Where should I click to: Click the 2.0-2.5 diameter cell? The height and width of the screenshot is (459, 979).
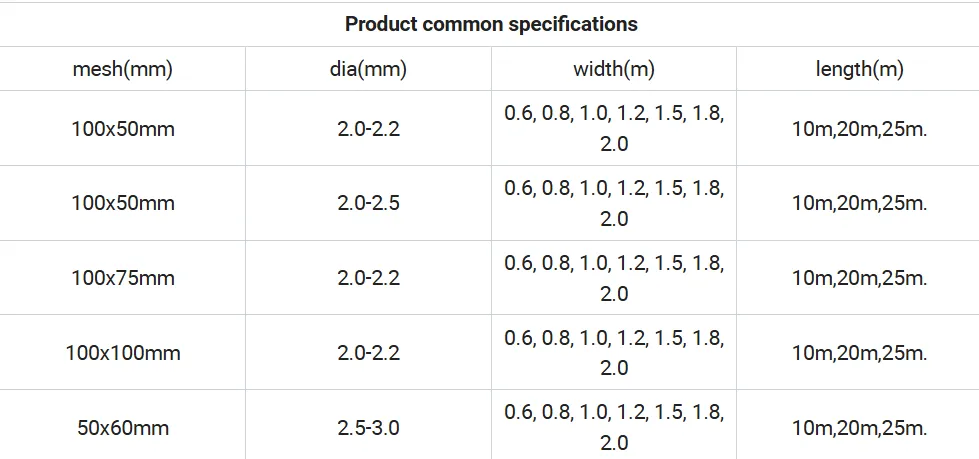pyautogui.click(x=368, y=203)
